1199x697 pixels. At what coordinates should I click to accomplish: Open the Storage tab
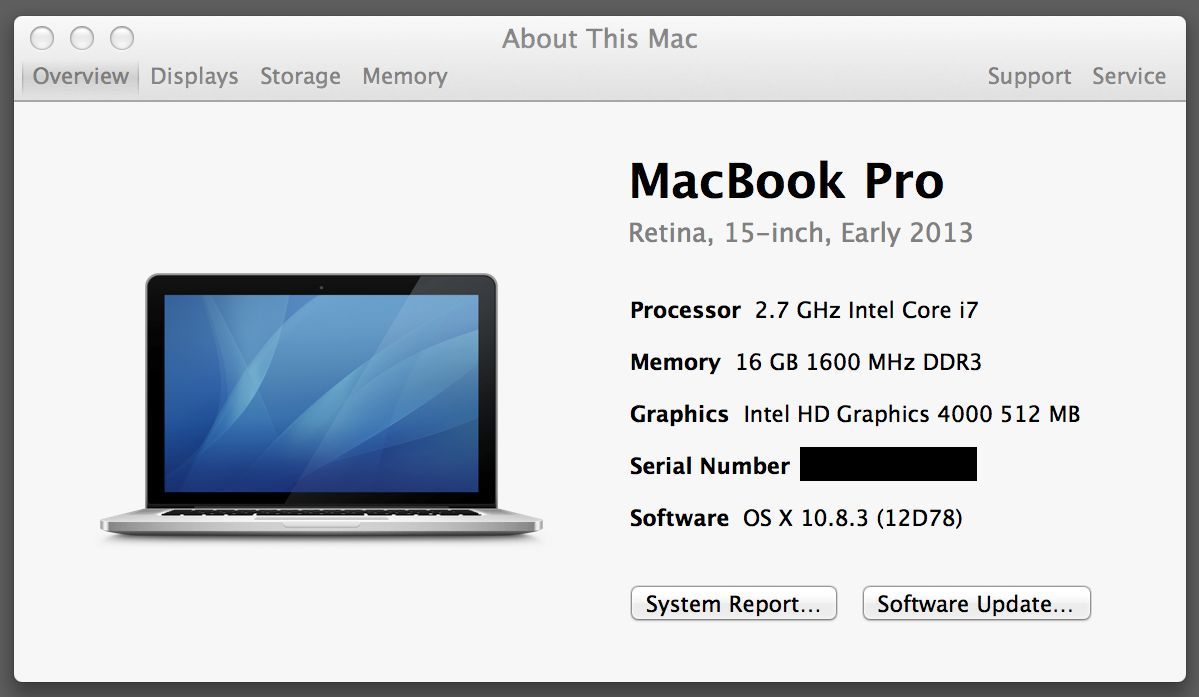[300, 76]
